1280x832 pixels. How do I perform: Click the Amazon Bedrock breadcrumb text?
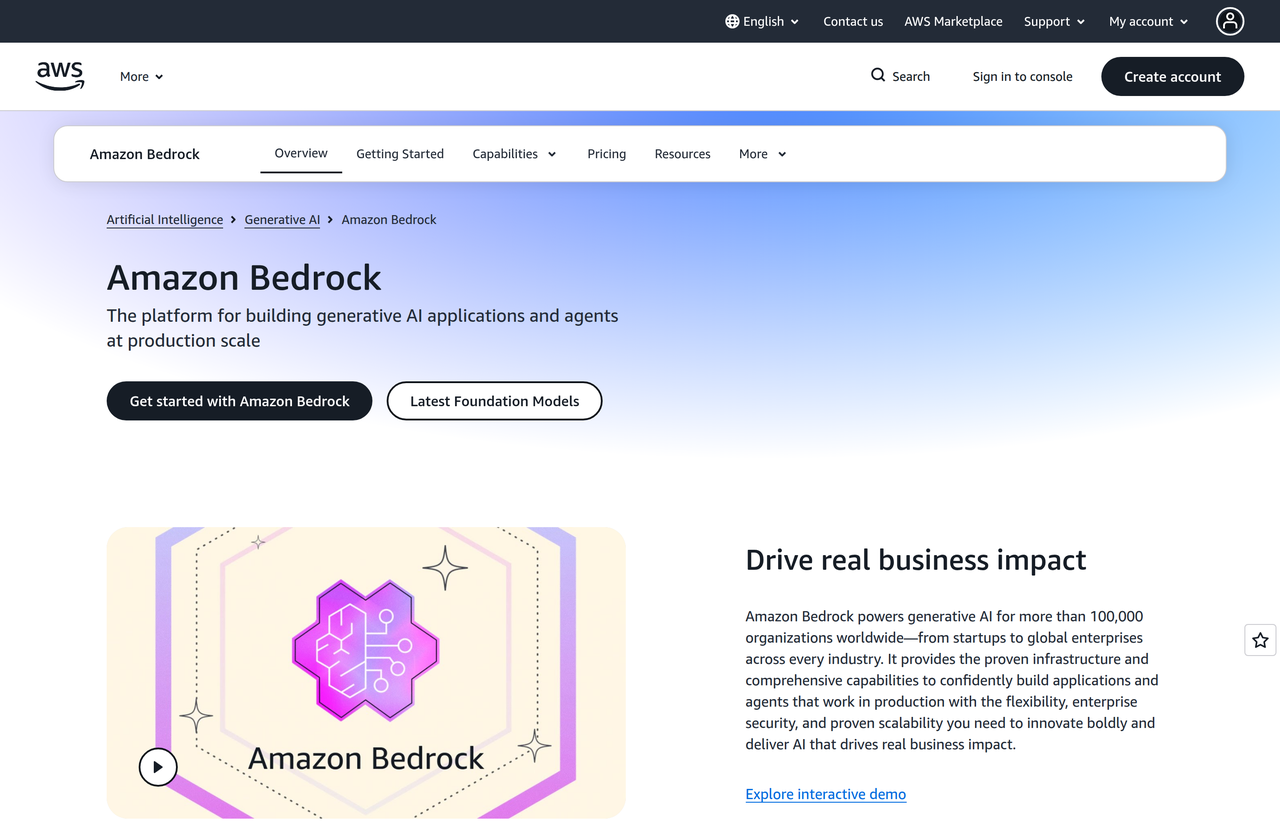point(389,220)
